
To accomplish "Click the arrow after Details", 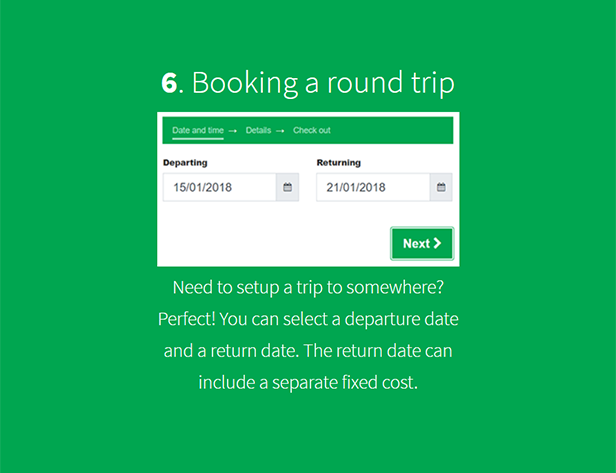I will (280, 131).
